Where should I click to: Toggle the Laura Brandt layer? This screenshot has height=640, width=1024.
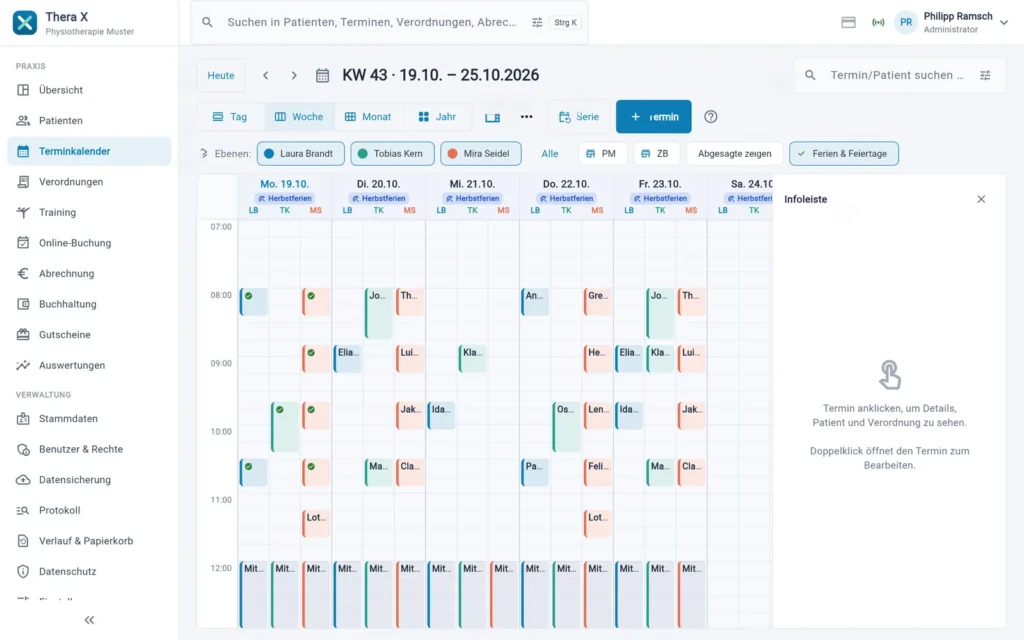(300, 153)
